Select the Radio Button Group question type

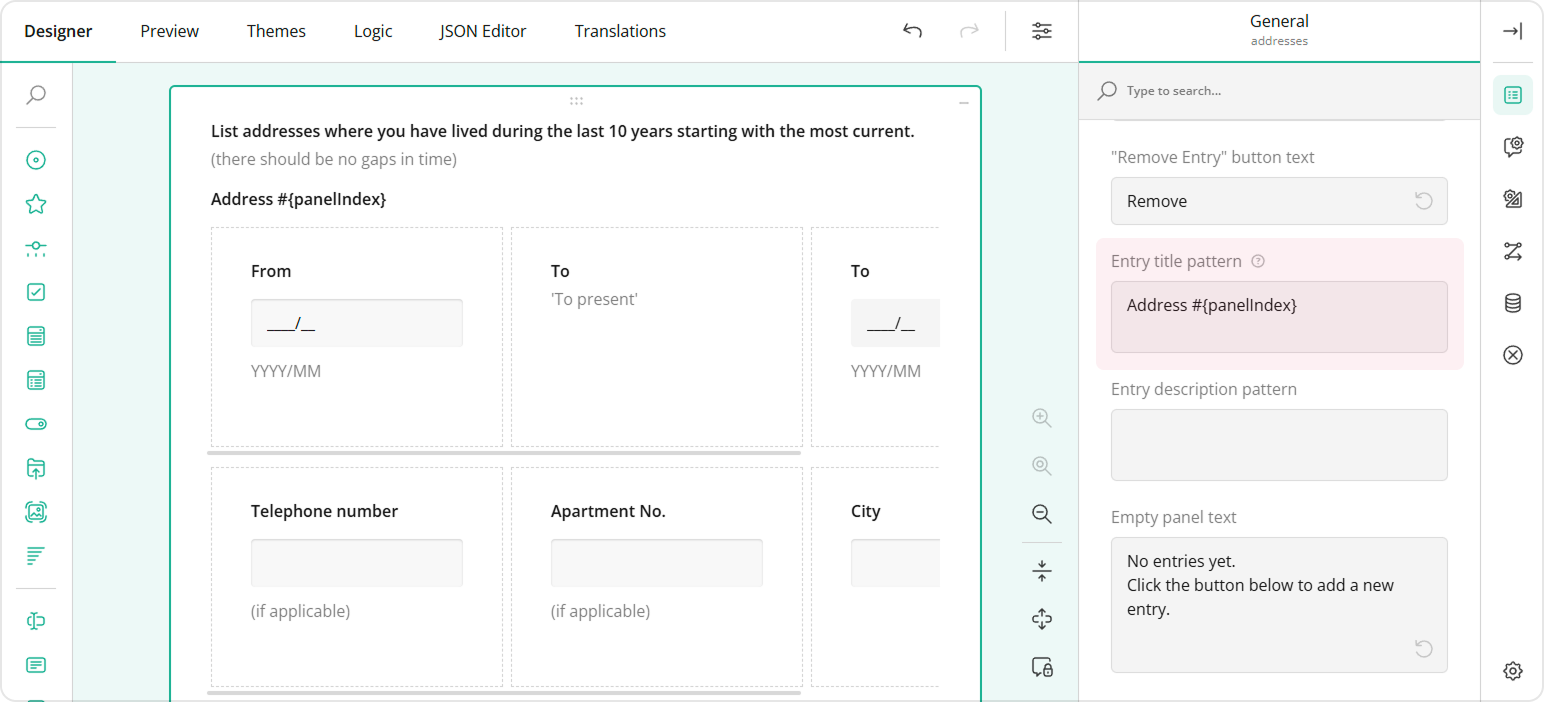(x=36, y=160)
